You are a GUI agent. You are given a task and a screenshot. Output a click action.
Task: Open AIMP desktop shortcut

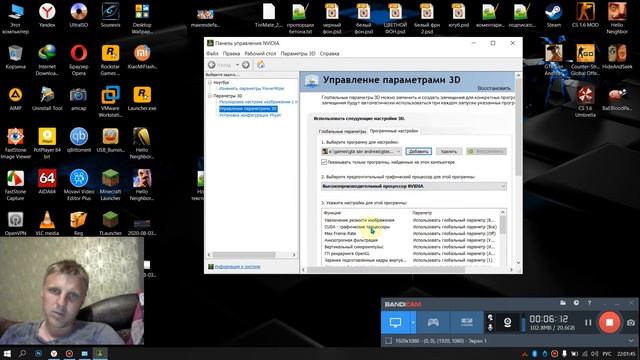[x=16, y=99]
